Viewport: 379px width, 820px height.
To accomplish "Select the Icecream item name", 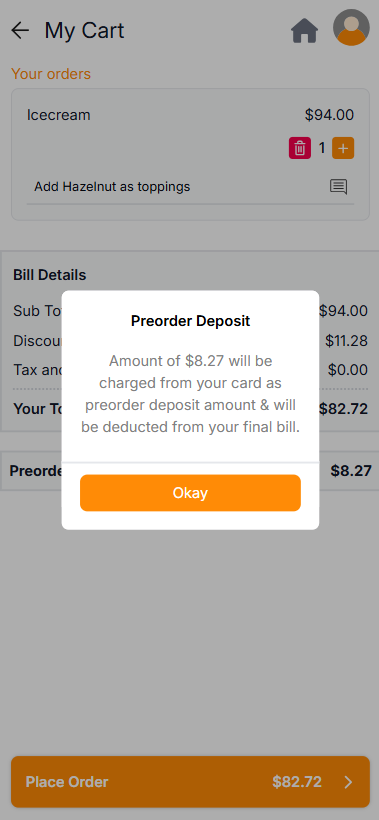I will click(x=59, y=115).
